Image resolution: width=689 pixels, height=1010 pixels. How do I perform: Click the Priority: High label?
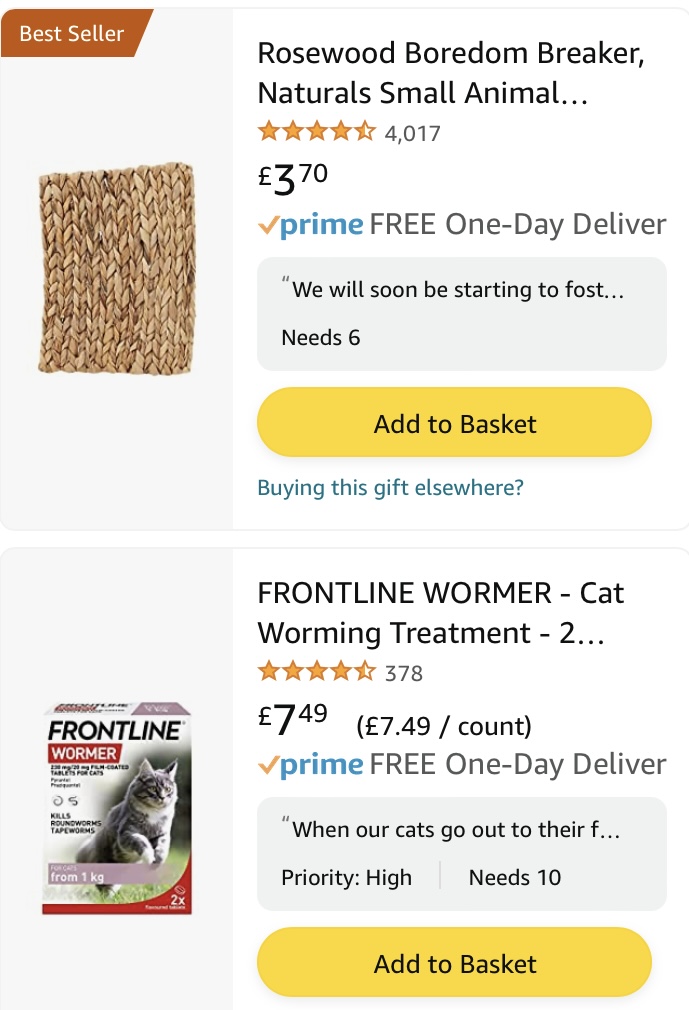(346, 878)
